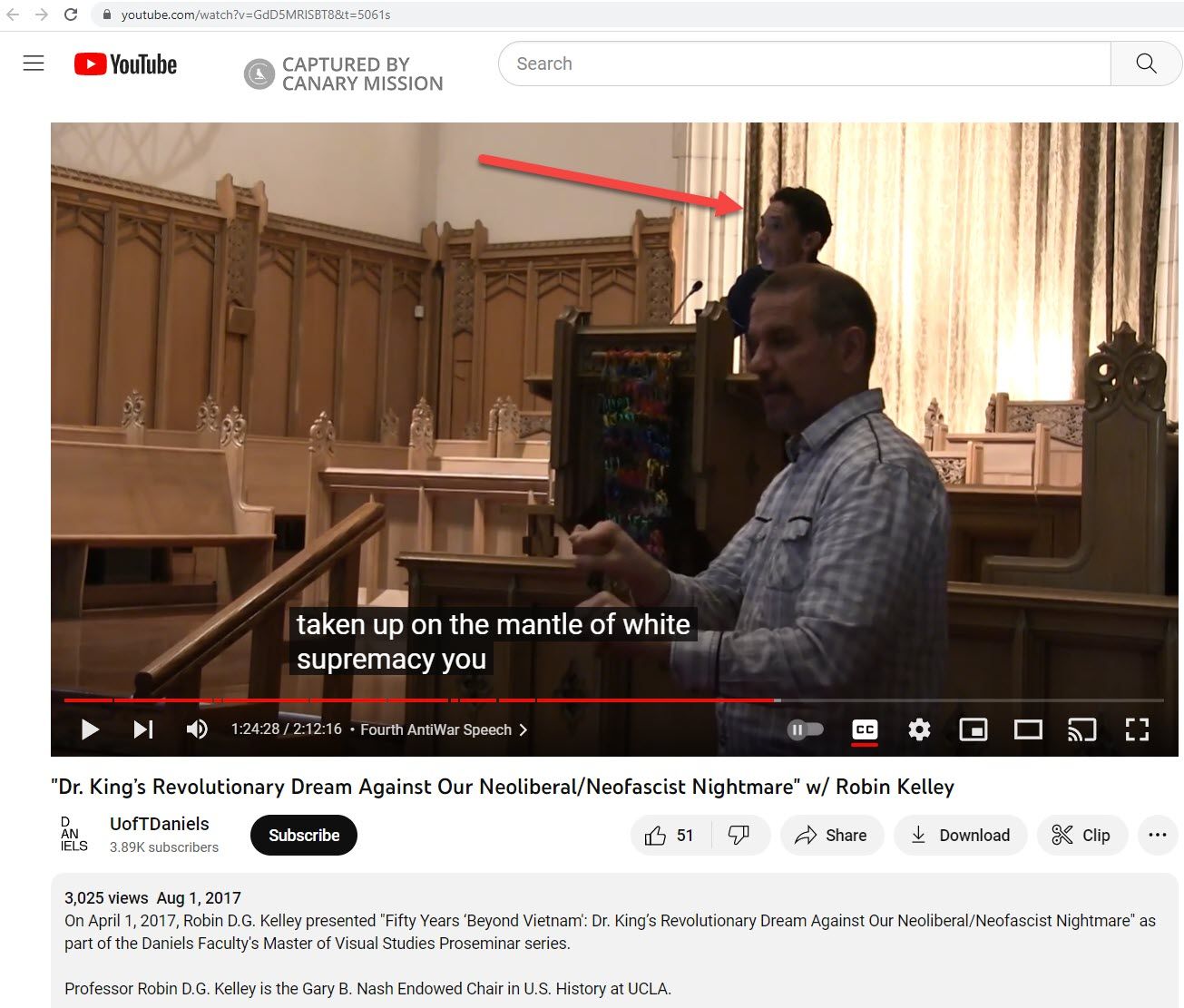
Task: Dislike the video with thumbs down
Action: [x=739, y=836]
